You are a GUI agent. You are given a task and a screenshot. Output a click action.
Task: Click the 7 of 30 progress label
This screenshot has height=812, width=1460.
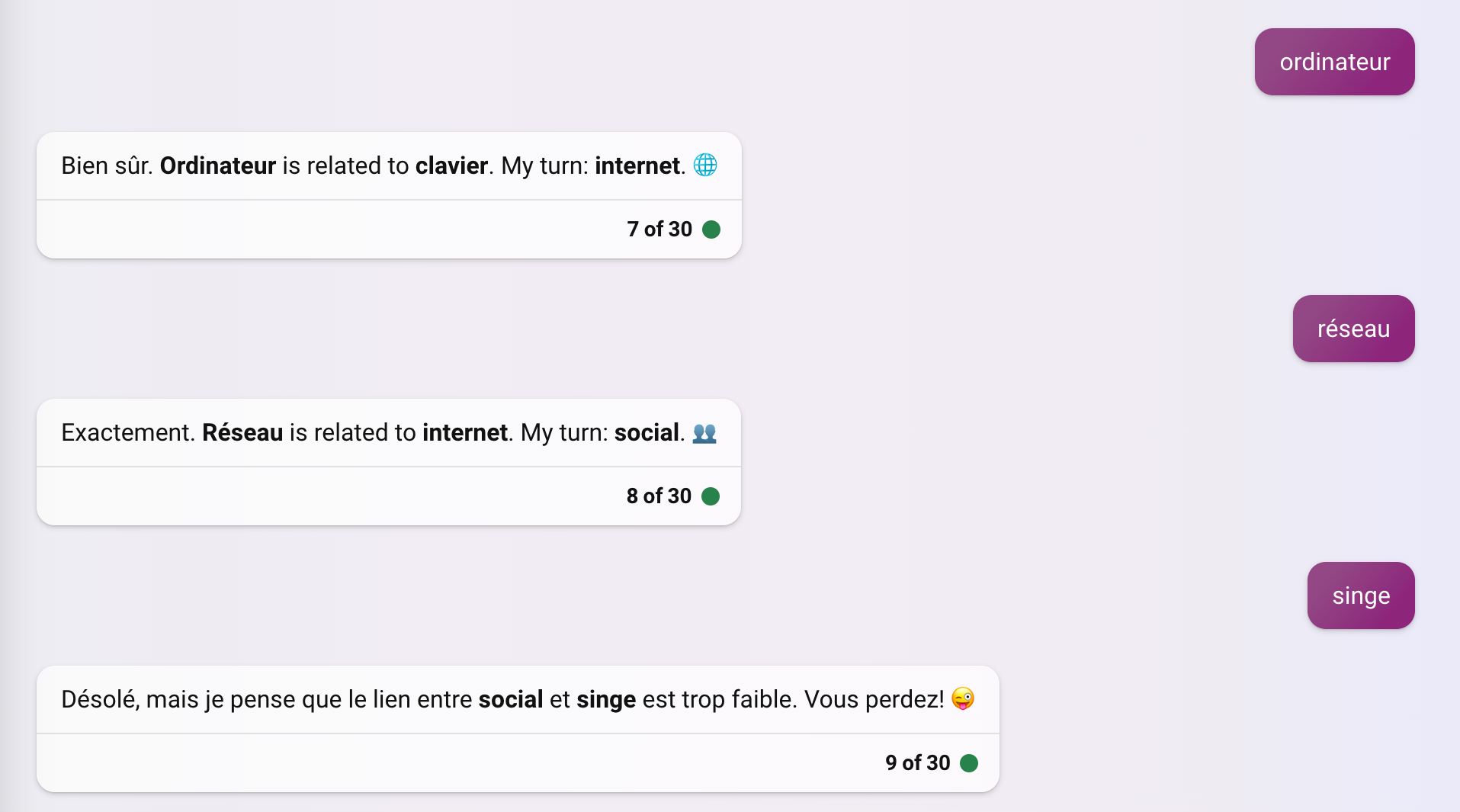tap(659, 229)
